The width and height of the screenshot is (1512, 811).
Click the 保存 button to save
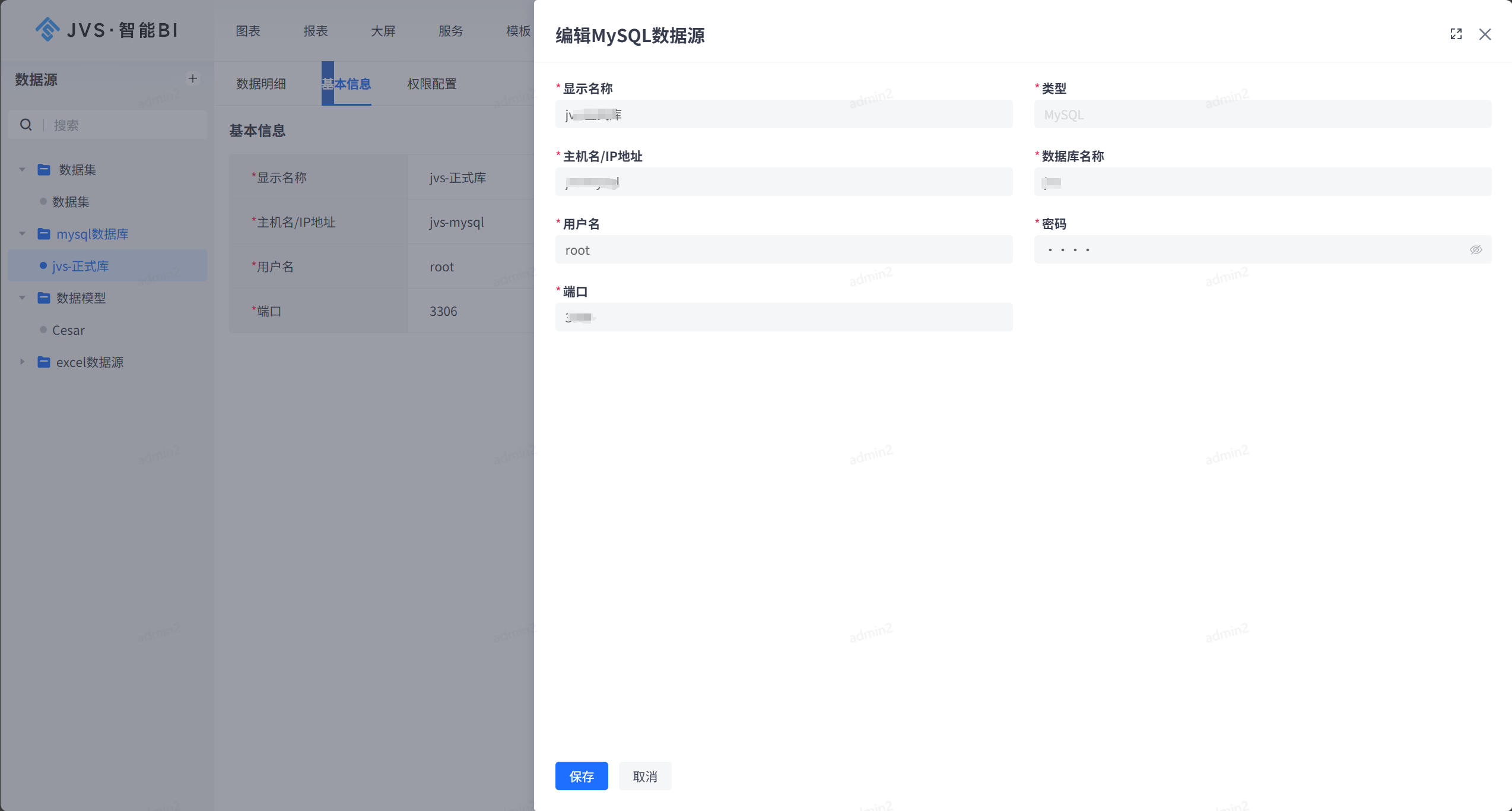tap(582, 776)
